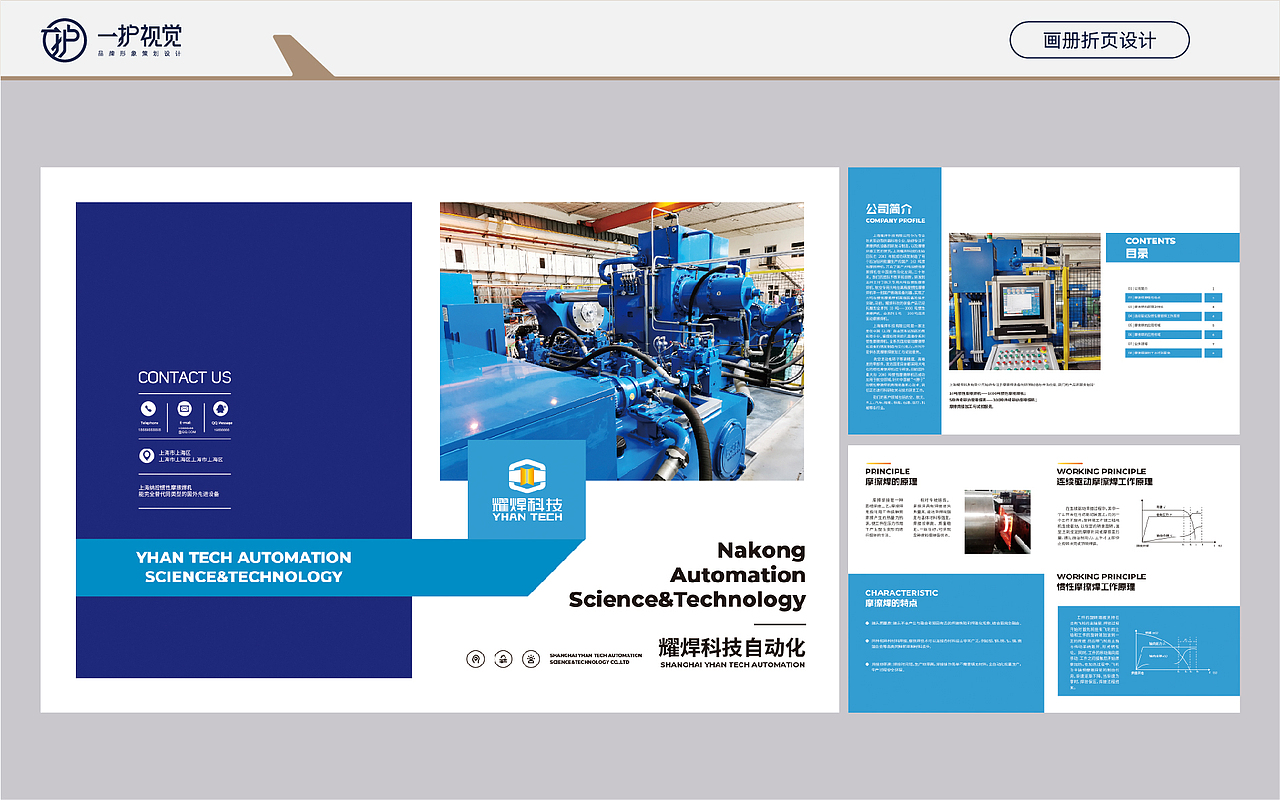Click the 一护视觉 circular logo

point(65,40)
